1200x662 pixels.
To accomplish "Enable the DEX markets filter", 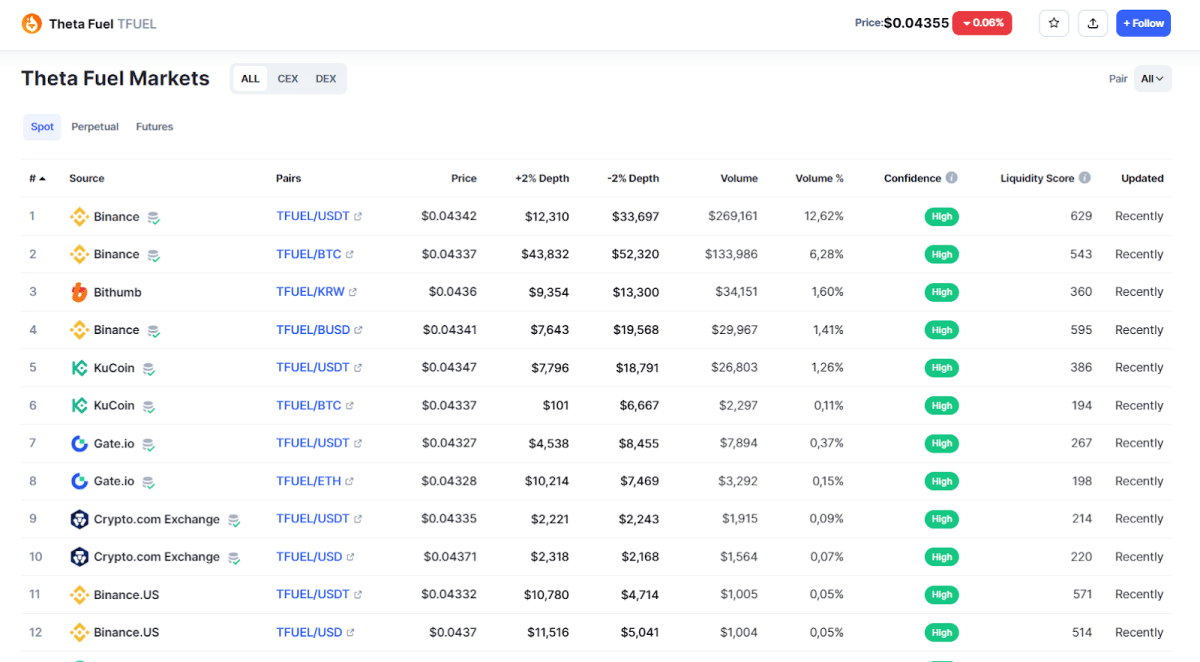I will (325, 78).
